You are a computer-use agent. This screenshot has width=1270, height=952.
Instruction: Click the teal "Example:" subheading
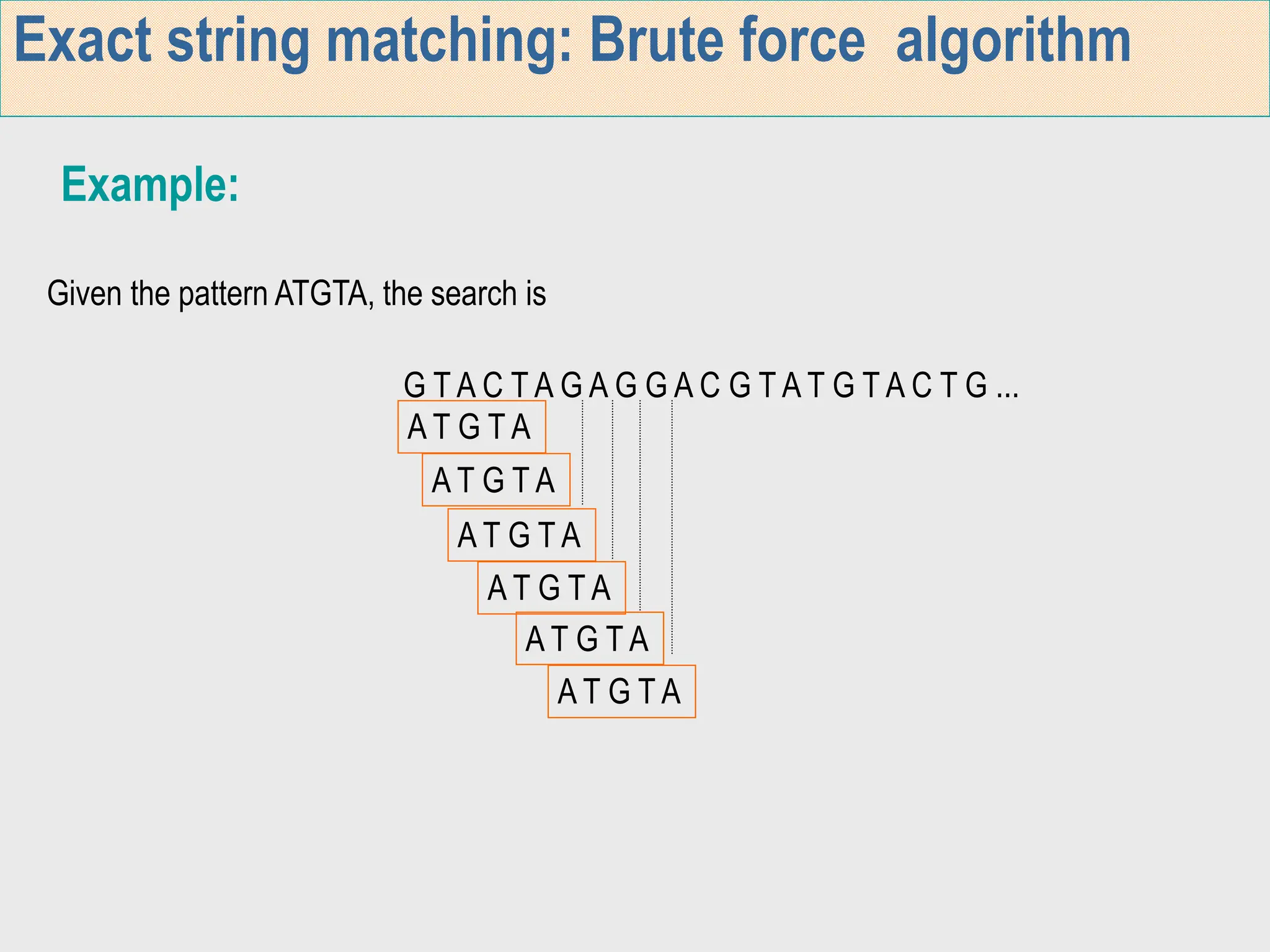pos(150,185)
